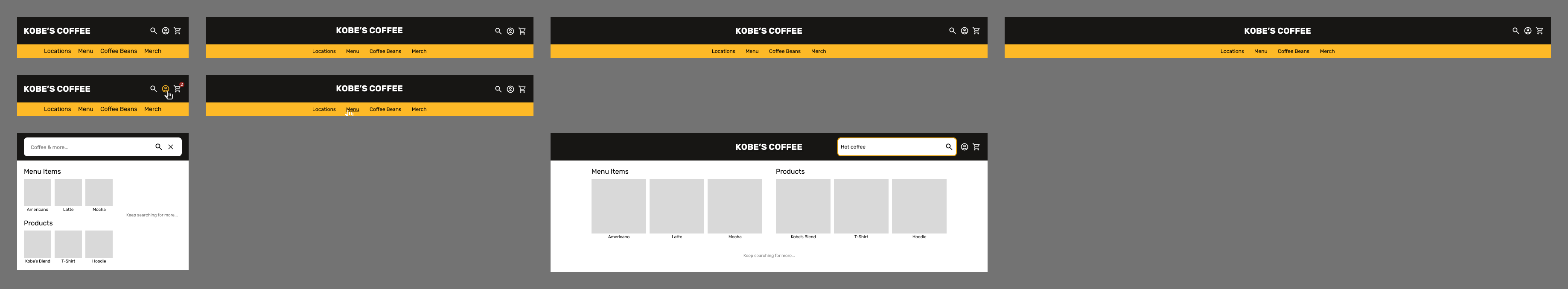Click 'Menu Items' heading in mobile search panel

[42, 172]
